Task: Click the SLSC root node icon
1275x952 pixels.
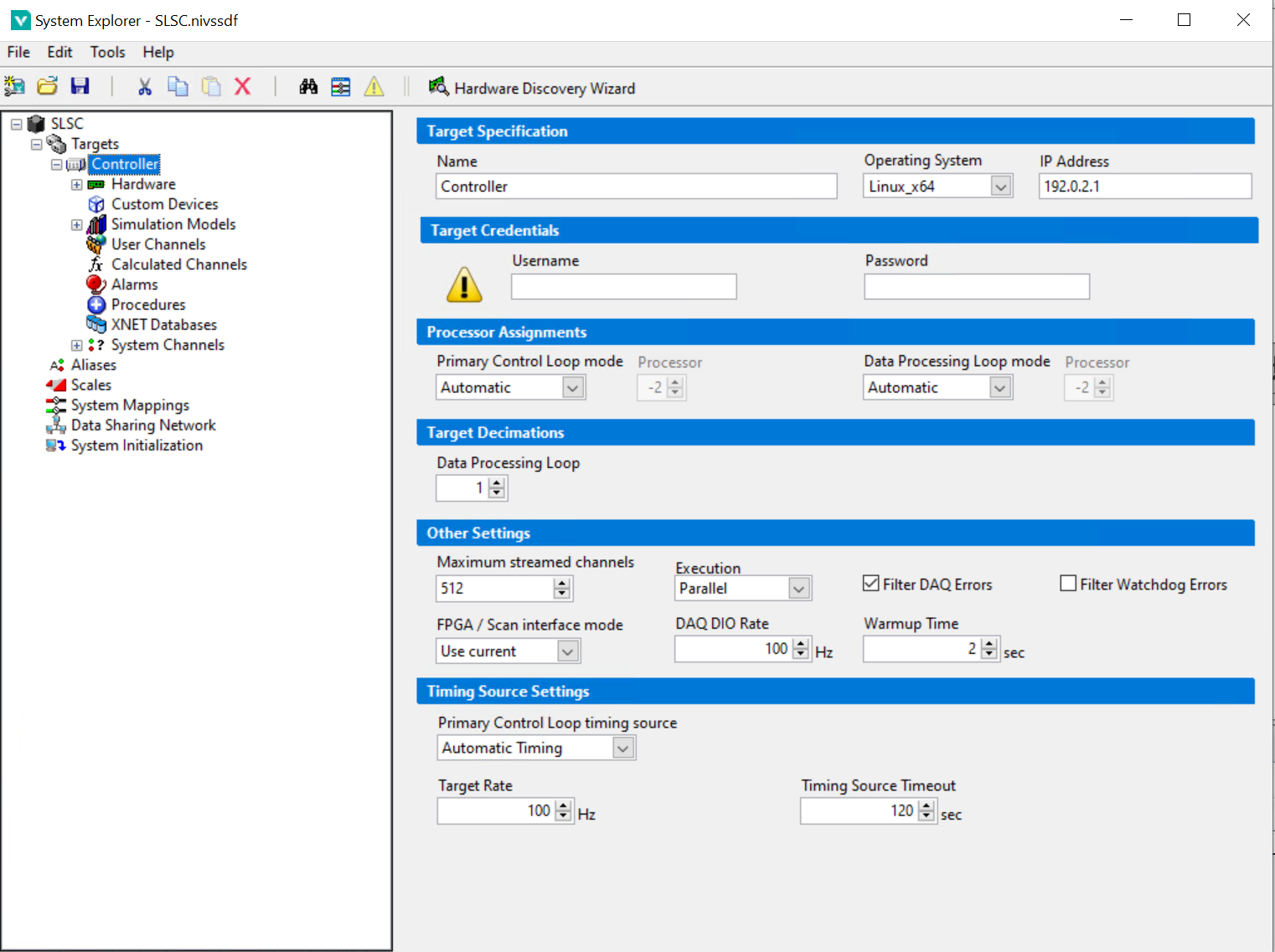Action: (x=36, y=124)
